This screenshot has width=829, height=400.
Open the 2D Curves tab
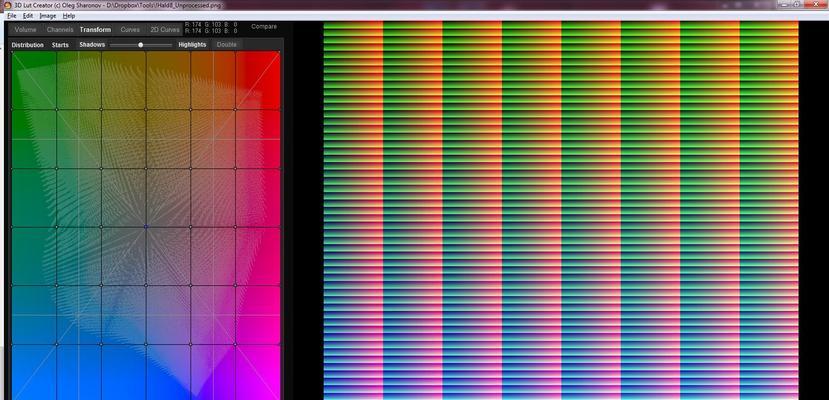pos(165,30)
